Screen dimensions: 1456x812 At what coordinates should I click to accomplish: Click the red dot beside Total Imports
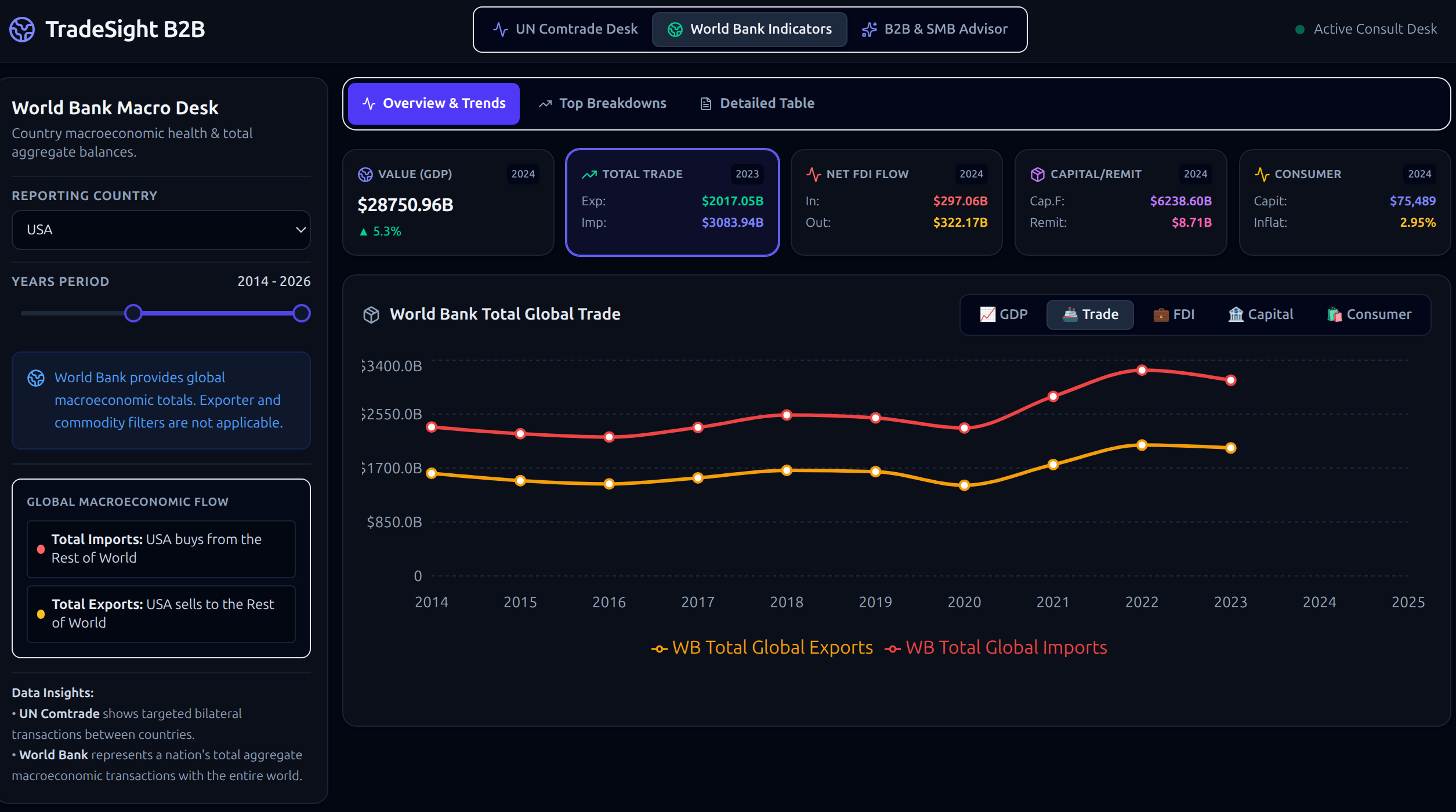(41, 549)
